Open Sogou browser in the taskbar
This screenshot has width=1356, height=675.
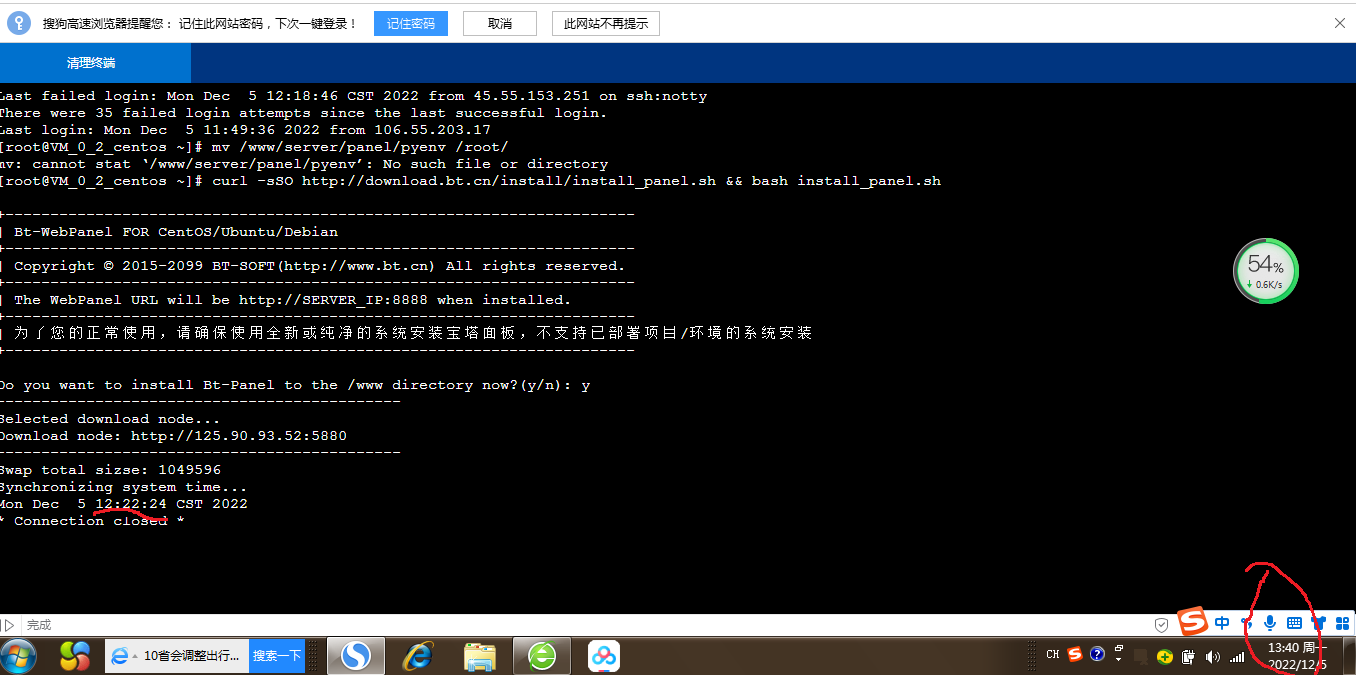pyautogui.click(x=356, y=656)
